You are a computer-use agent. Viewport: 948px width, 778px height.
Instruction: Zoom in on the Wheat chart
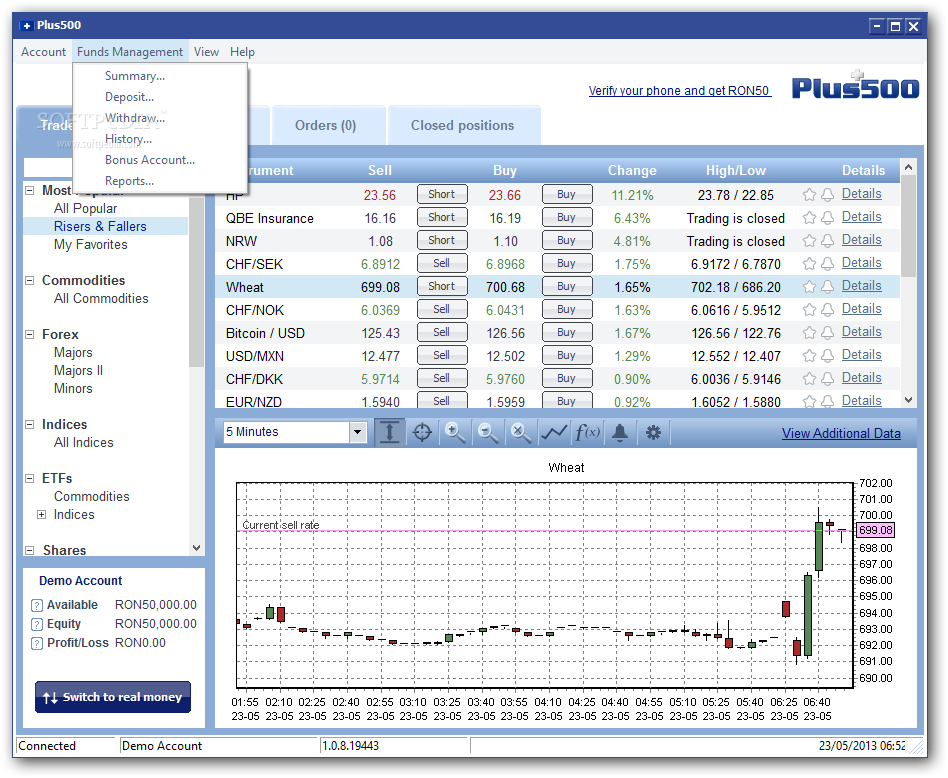(455, 433)
